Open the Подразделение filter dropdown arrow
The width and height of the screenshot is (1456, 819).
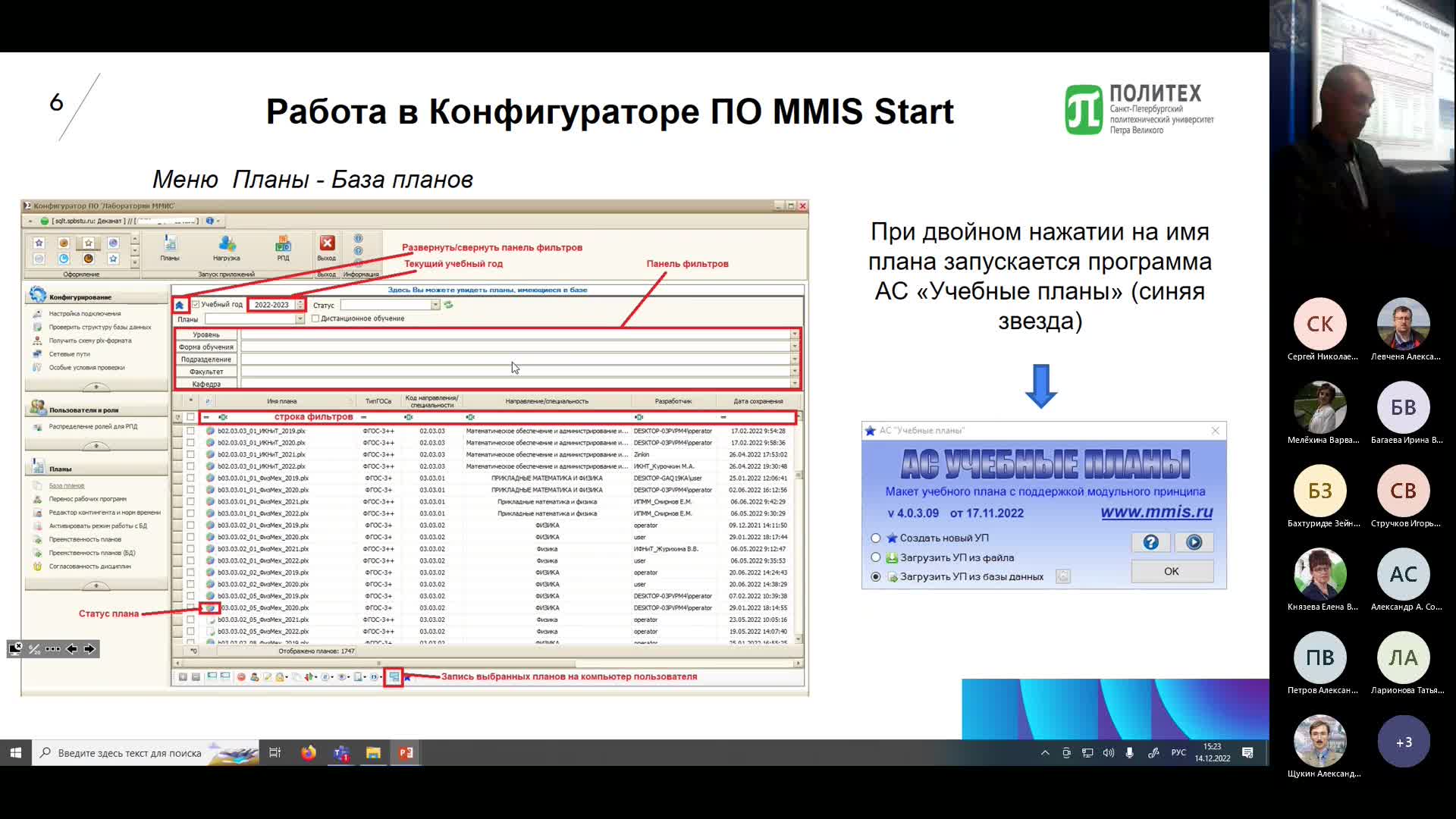coord(795,359)
